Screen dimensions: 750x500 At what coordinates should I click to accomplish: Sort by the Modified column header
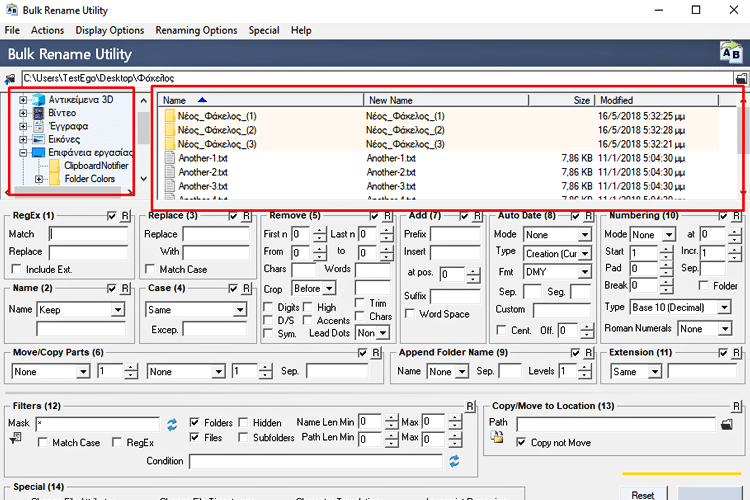coord(656,100)
